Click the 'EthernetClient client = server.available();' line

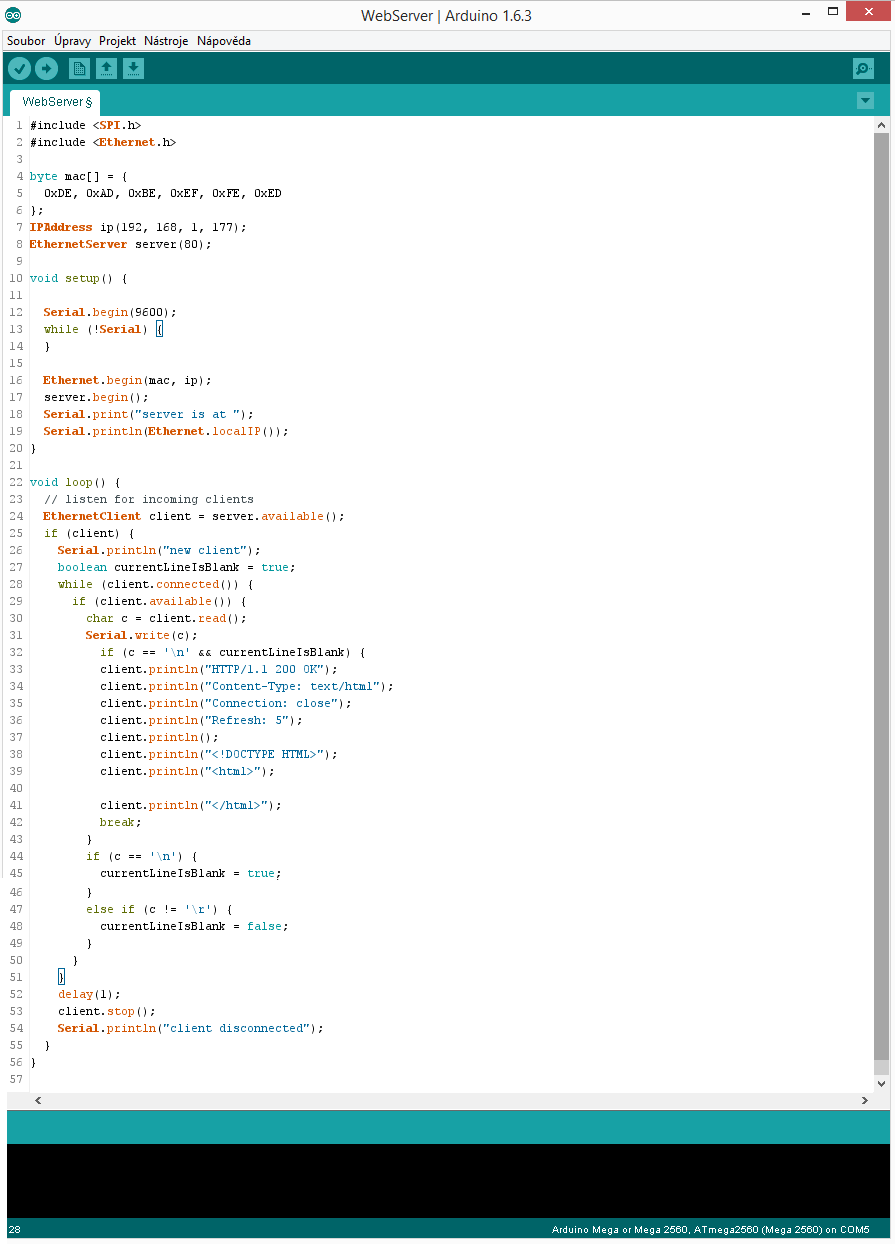coord(194,516)
